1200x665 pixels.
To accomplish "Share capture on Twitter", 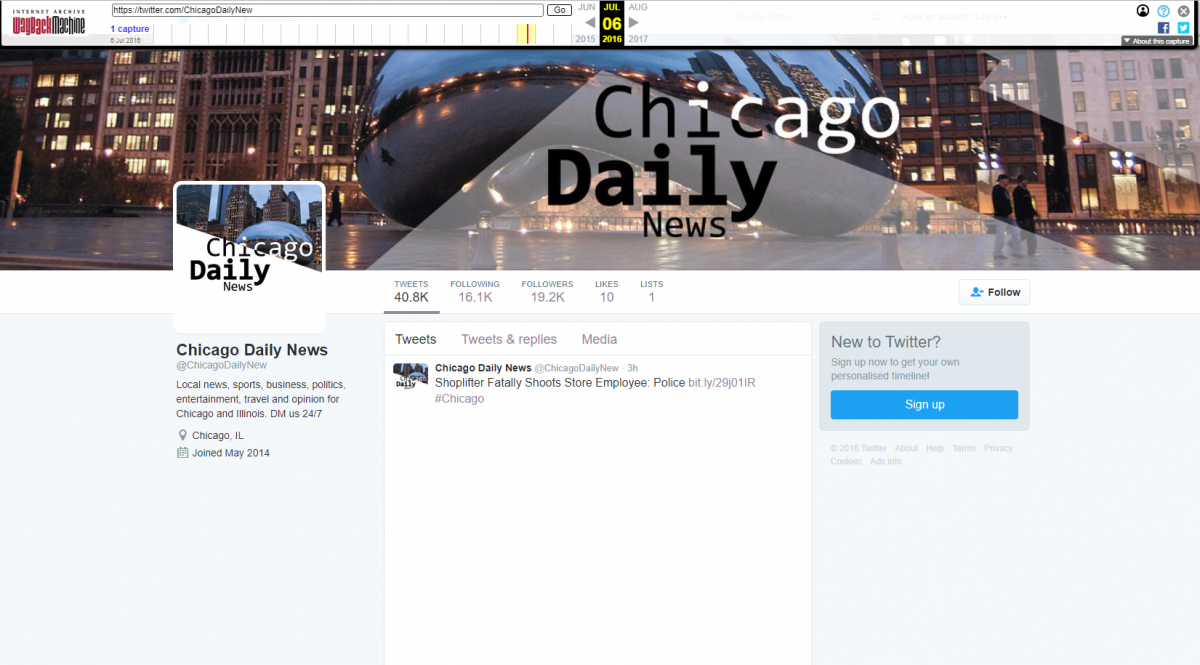I will click(x=1183, y=28).
